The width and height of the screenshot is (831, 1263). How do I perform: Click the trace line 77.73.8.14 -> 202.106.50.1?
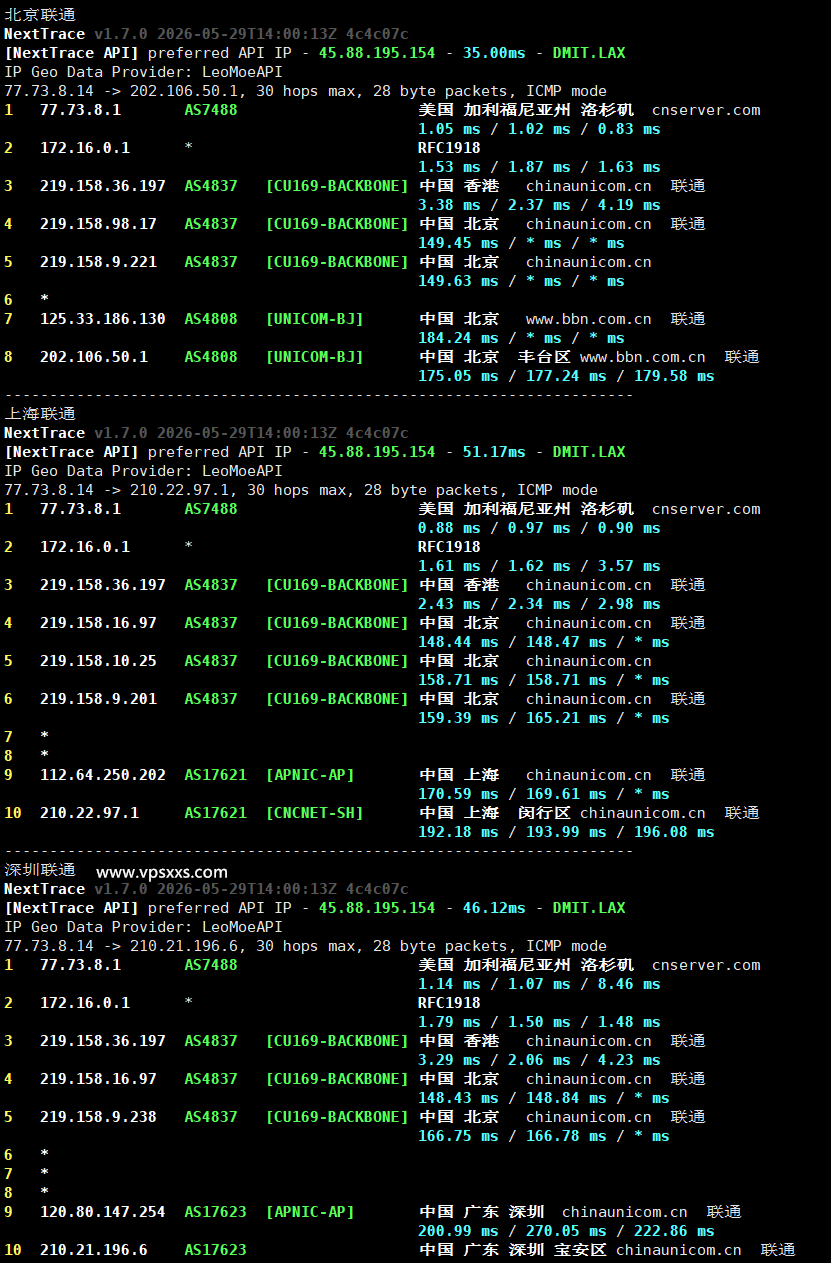pyautogui.click(x=305, y=91)
